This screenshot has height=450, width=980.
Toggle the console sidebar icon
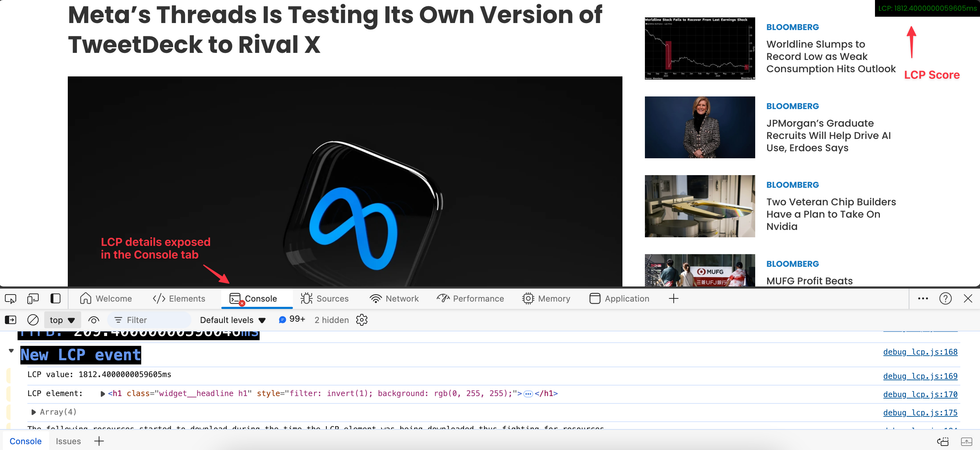click(11, 320)
